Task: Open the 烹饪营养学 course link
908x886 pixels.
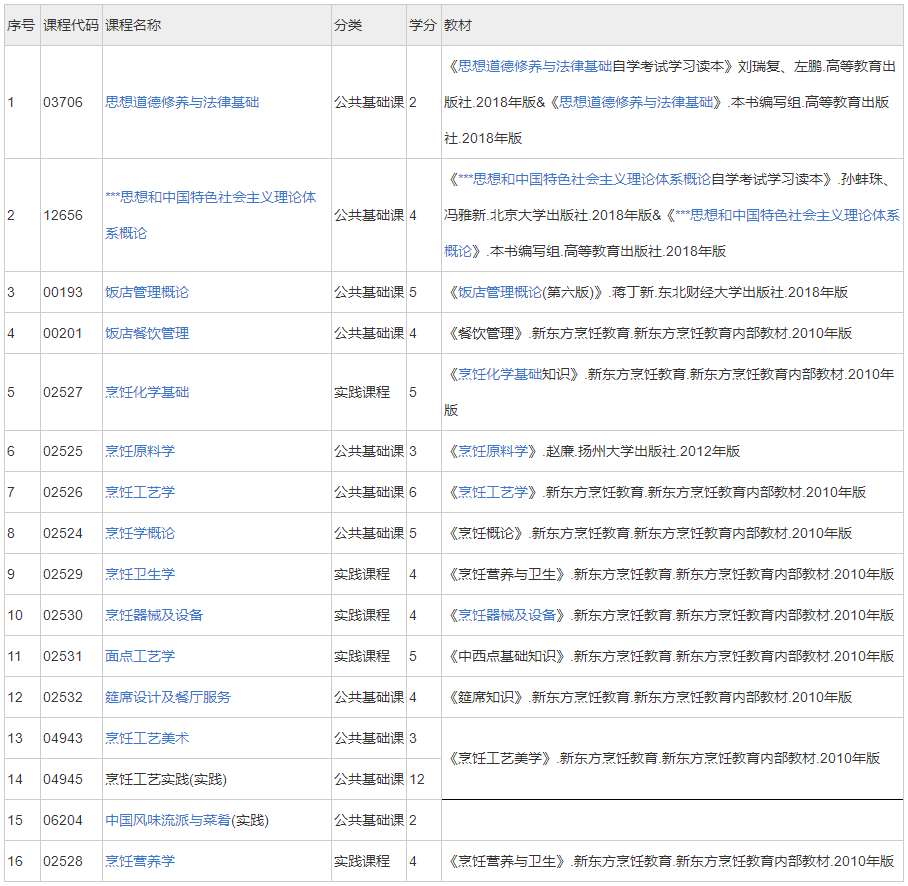Action: click(140, 861)
